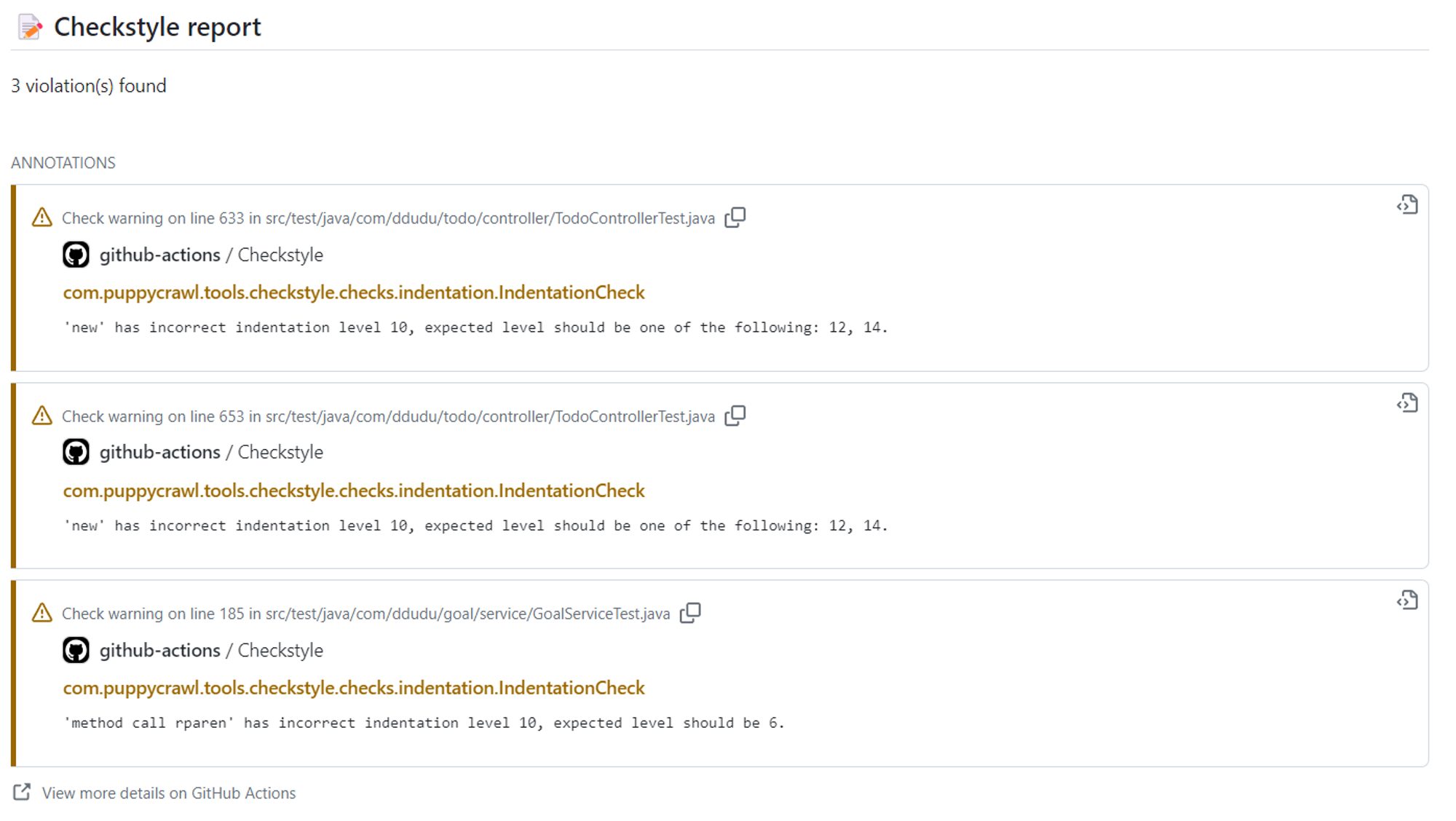This screenshot has width=1456, height=821.
Task: Open raw details for line 185 annotation
Action: 1407,600
